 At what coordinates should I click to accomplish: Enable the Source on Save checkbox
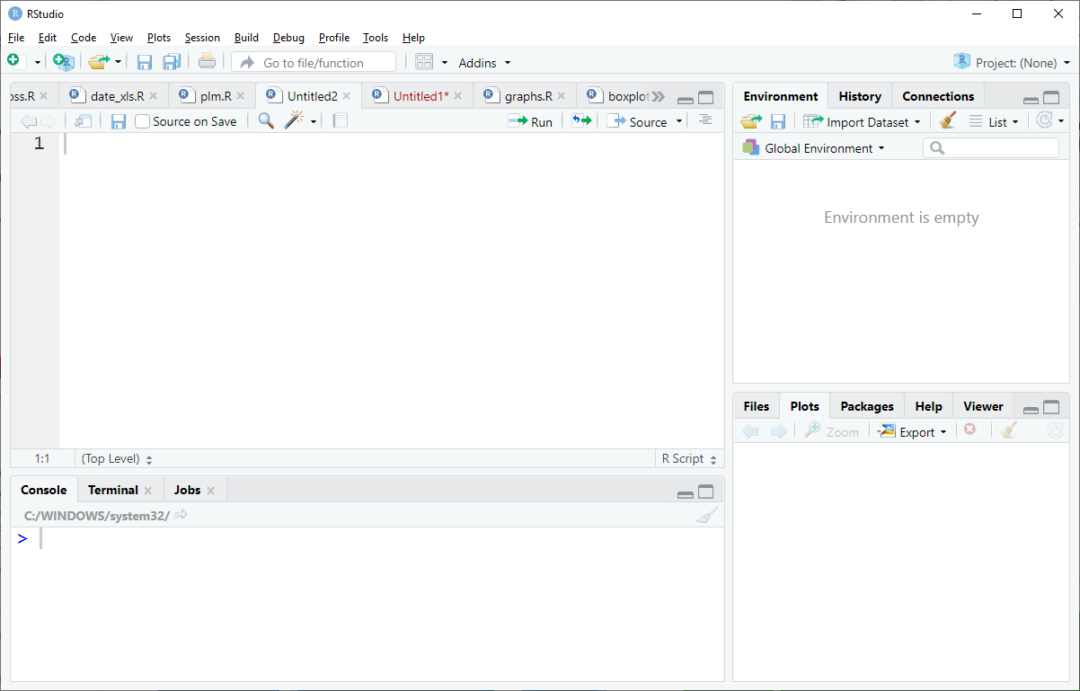pos(143,122)
